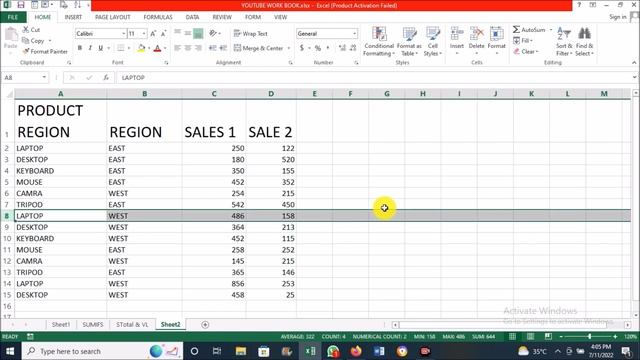640x360 pixels.
Task: Apply the red Font Color A
Action: pyautogui.click(x=158, y=48)
